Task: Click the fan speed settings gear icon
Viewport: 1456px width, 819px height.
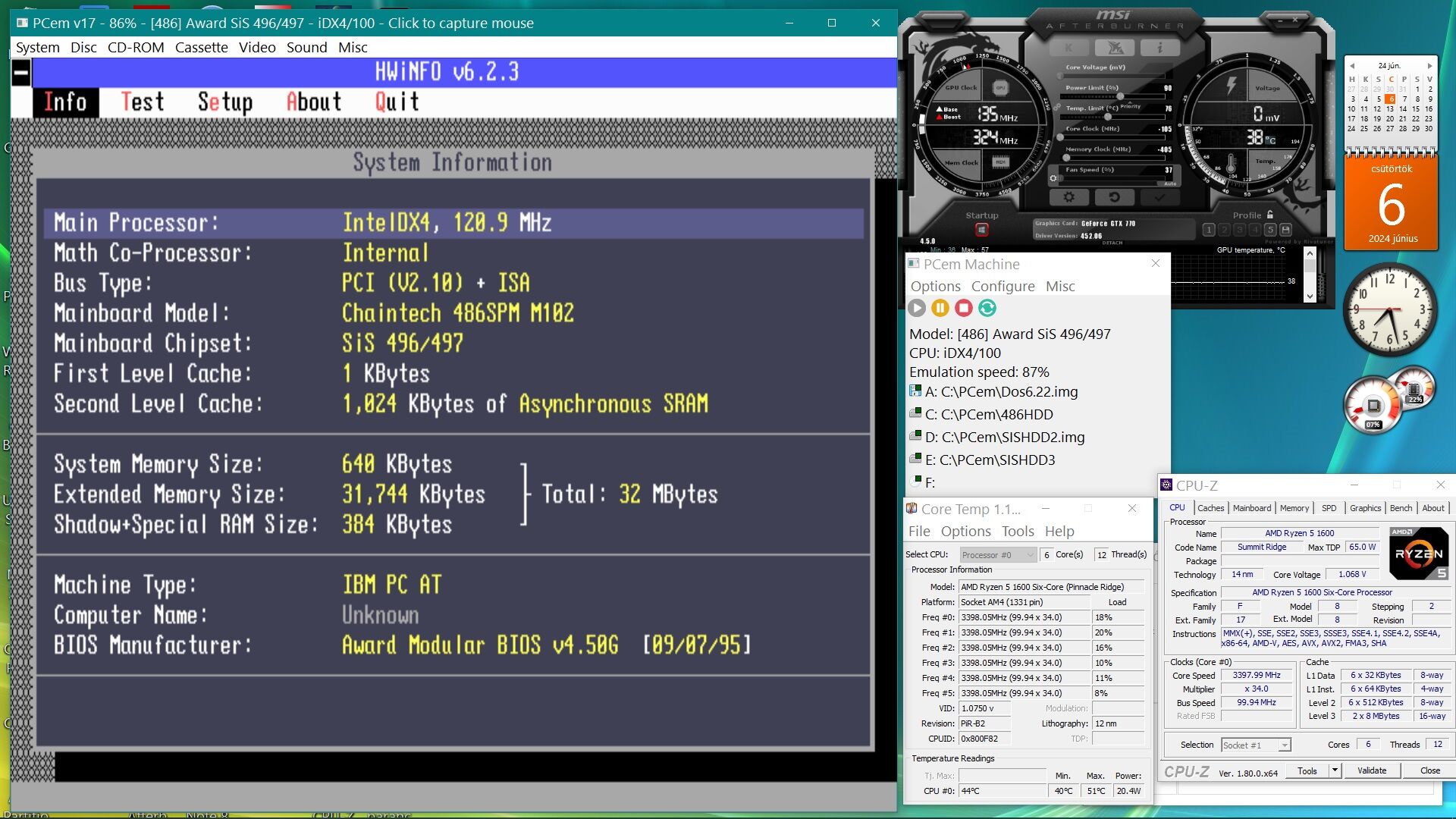Action: pos(1053,178)
